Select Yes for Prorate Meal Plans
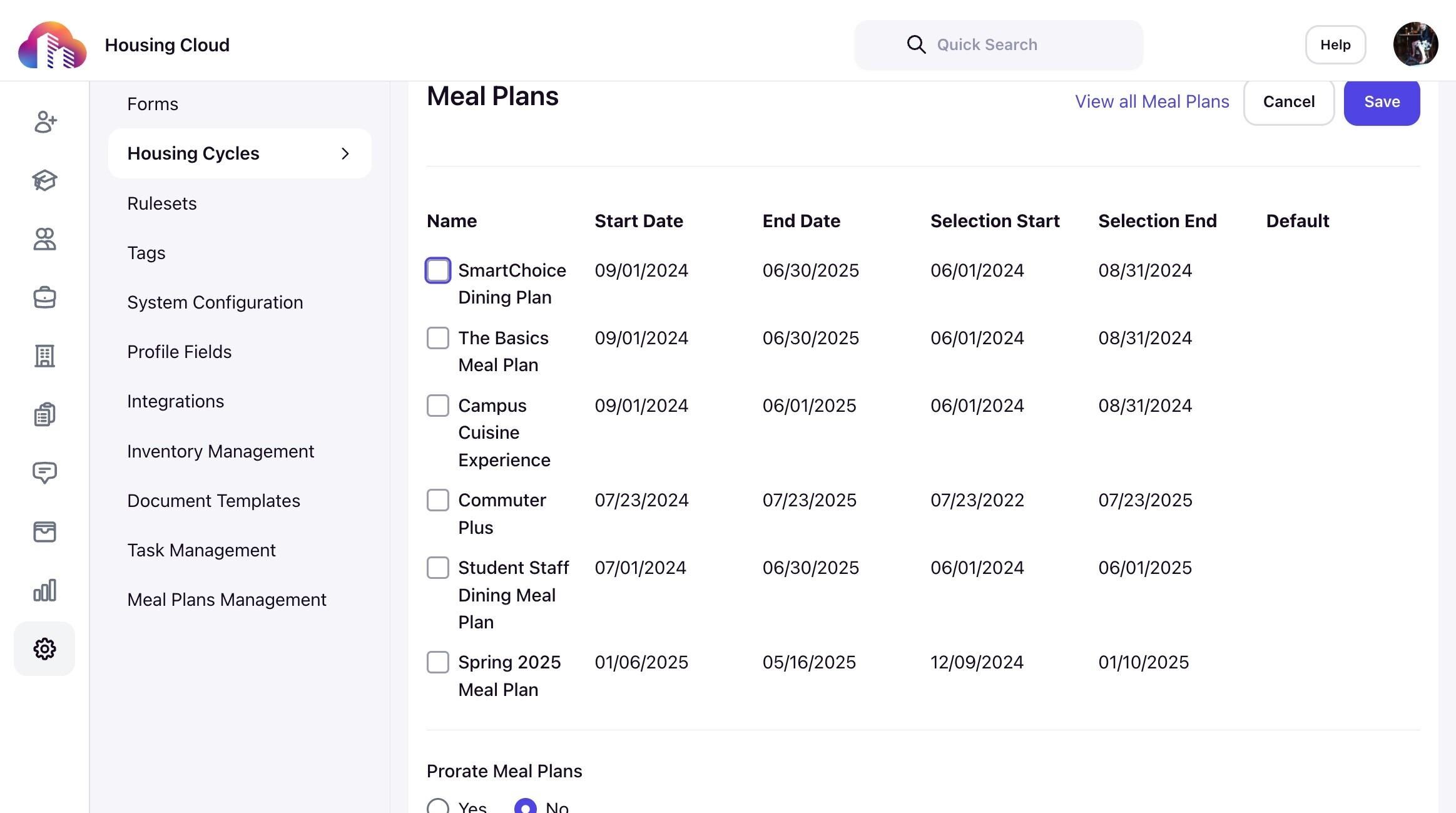This screenshot has height=813, width=1456. pos(438,807)
